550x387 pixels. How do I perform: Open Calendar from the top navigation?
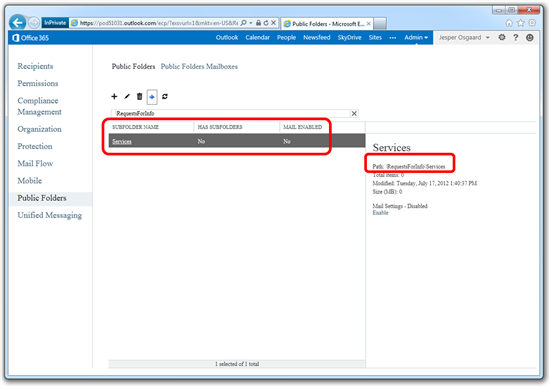pos(257,38)
